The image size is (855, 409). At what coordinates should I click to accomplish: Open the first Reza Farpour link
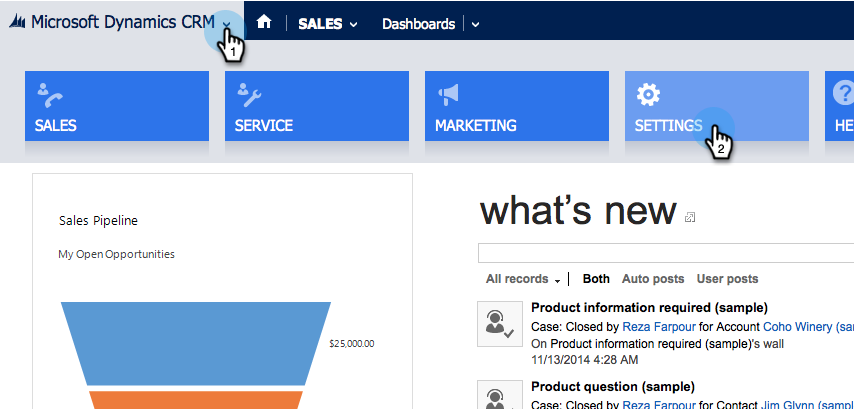(x=656, y=326)
